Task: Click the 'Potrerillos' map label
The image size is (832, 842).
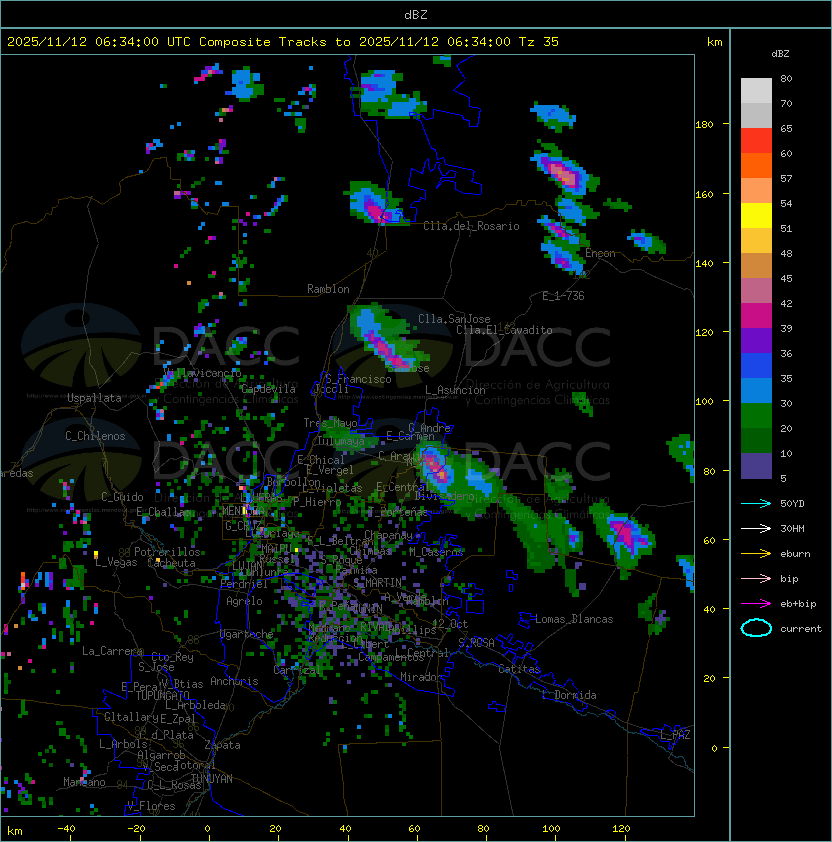Action: point(167,551)
